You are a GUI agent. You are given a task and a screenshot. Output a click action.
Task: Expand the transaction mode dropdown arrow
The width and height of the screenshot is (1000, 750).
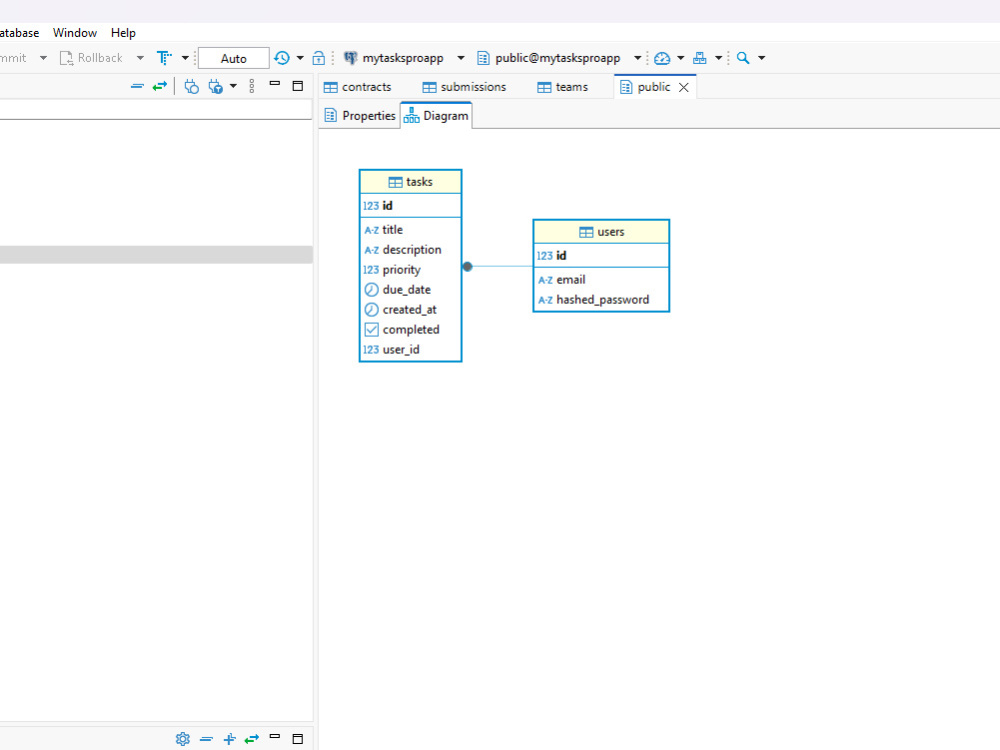[186, 58]
